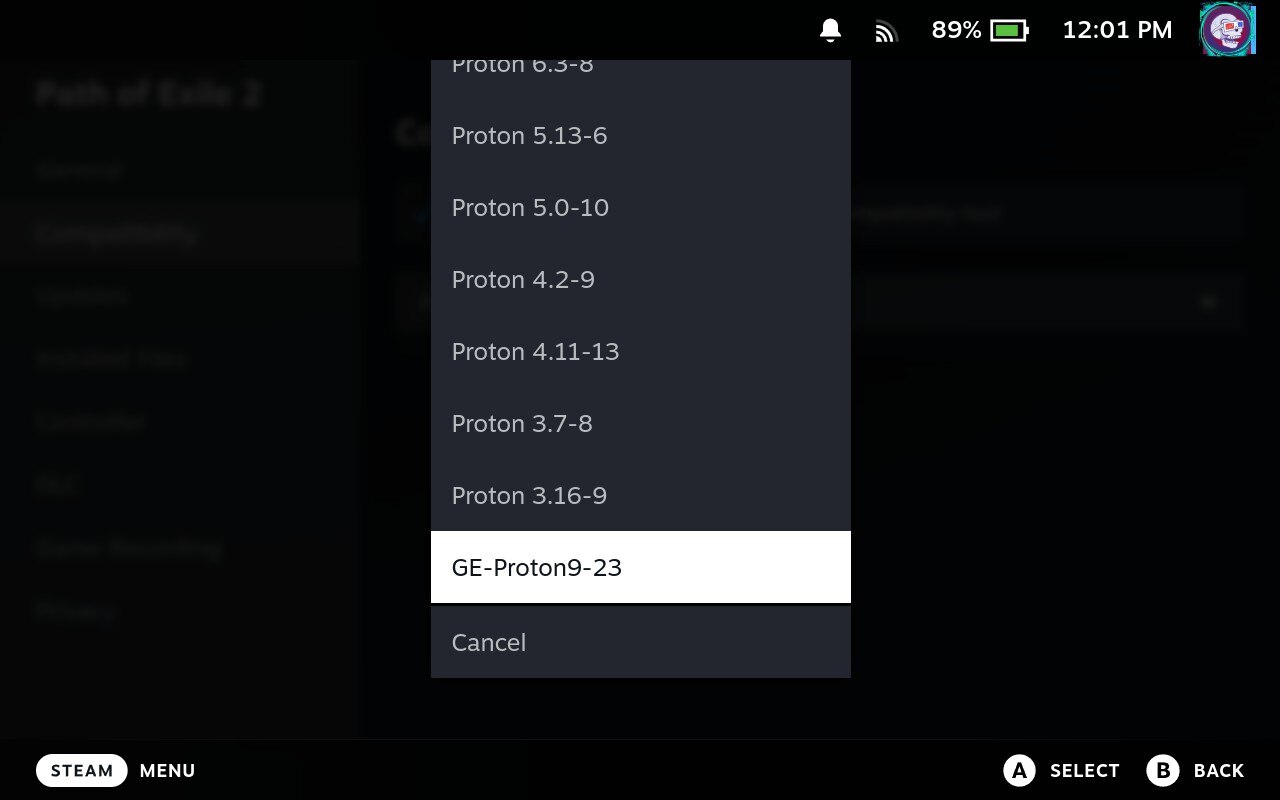
Task: Check the wireless network status icon
Action: (x=886, y=31)
